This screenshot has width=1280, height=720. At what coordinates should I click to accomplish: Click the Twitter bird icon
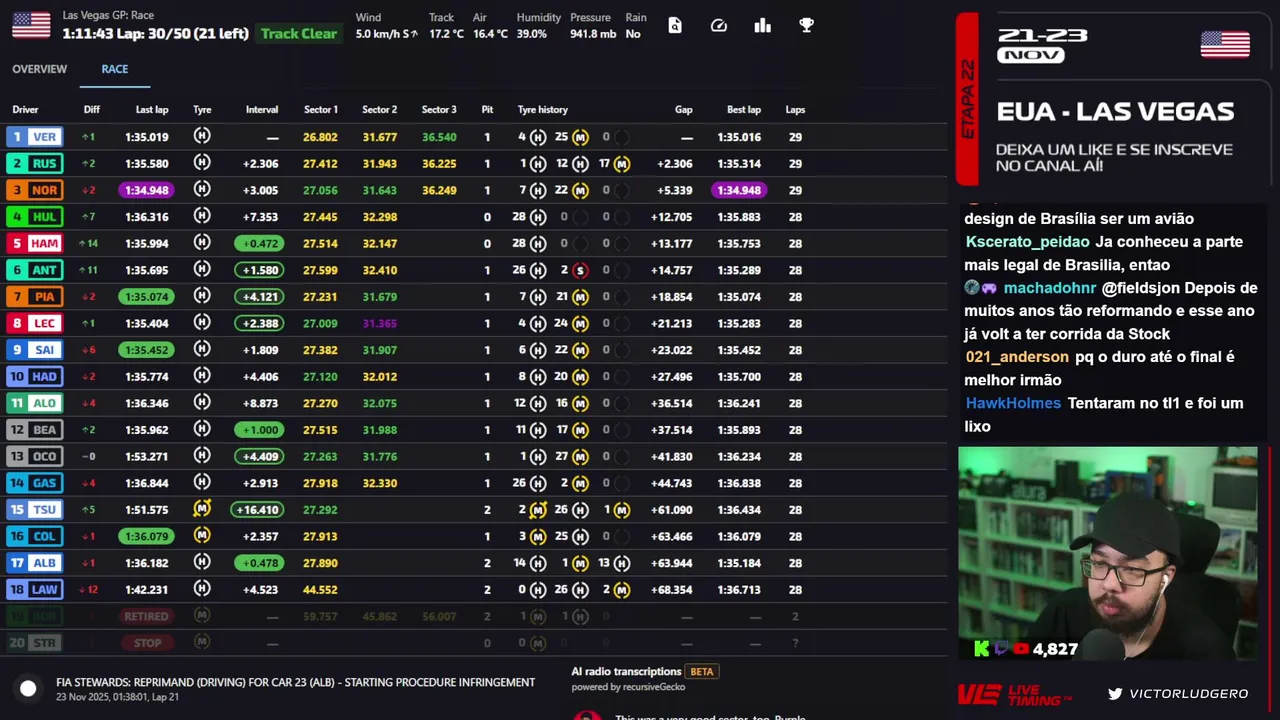1115,694
